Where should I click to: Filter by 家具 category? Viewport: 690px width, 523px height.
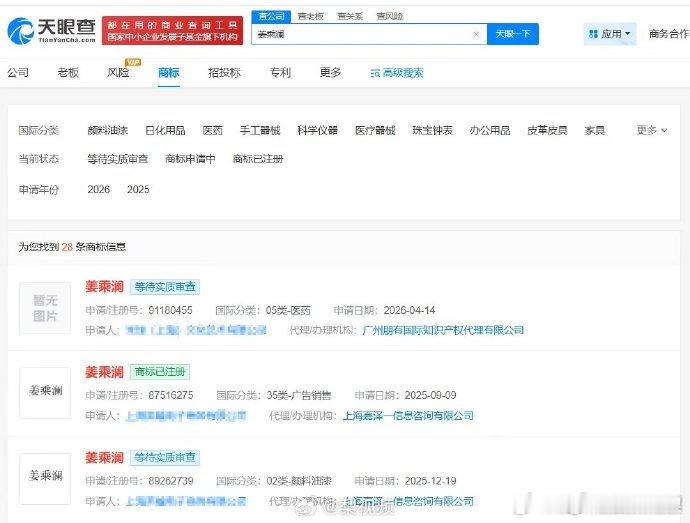595,130
